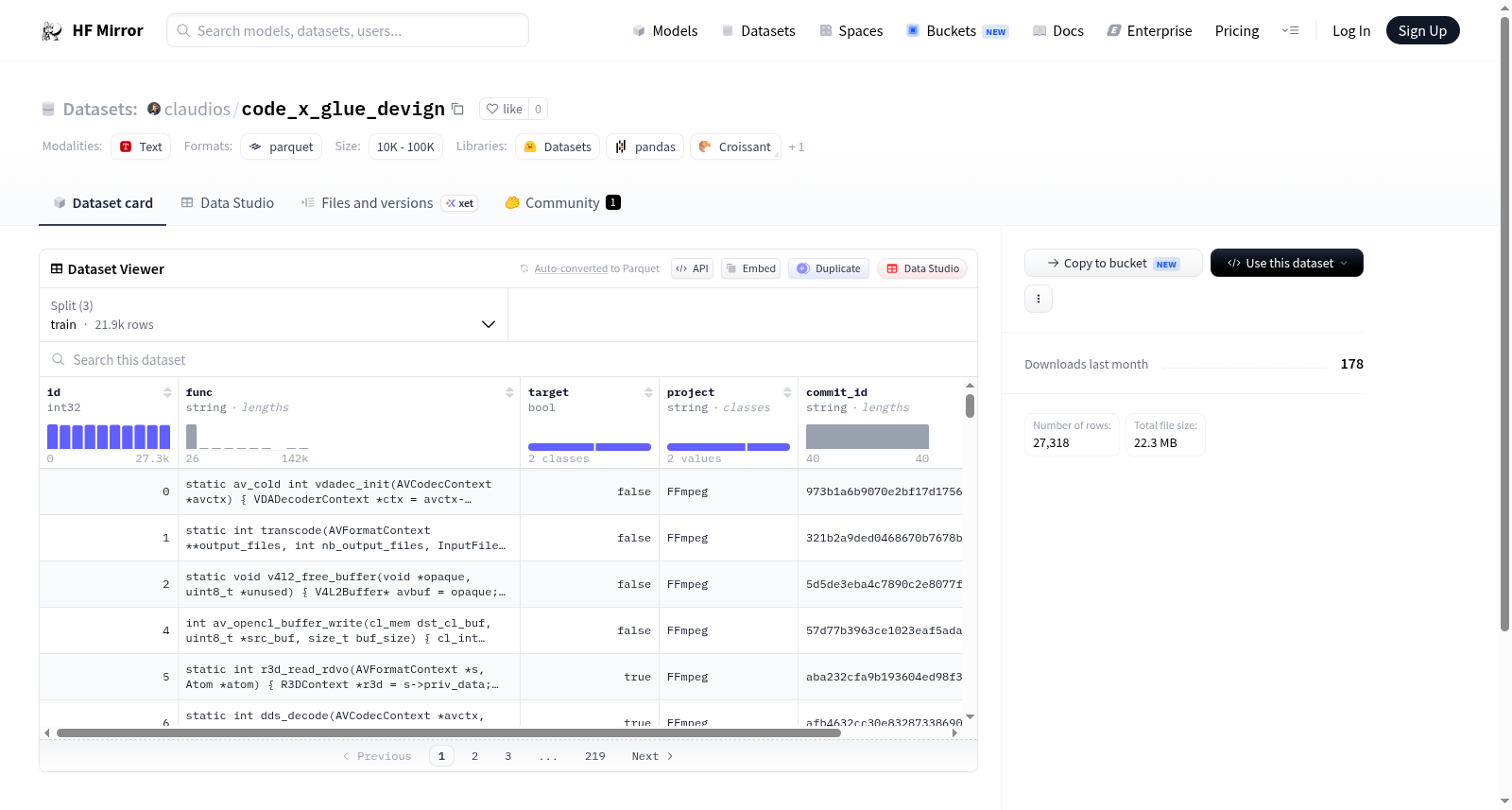Click the row with static av_cold int vdadec_init

coord(501,491)
